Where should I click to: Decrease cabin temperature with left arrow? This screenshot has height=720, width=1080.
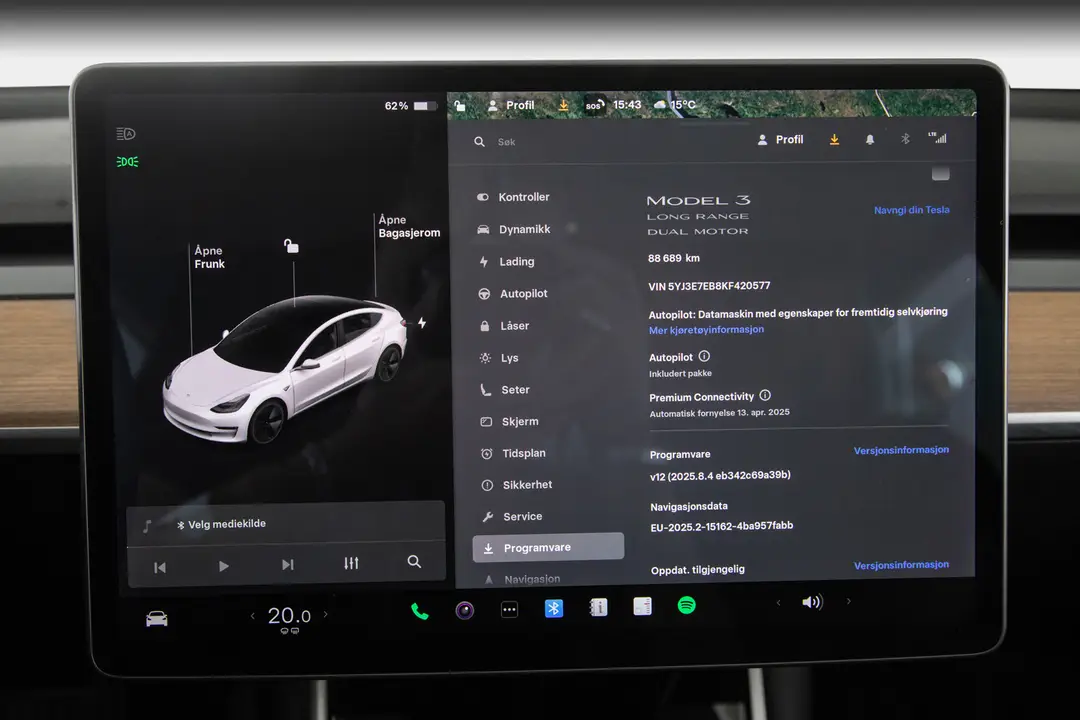tap(253, 616)
